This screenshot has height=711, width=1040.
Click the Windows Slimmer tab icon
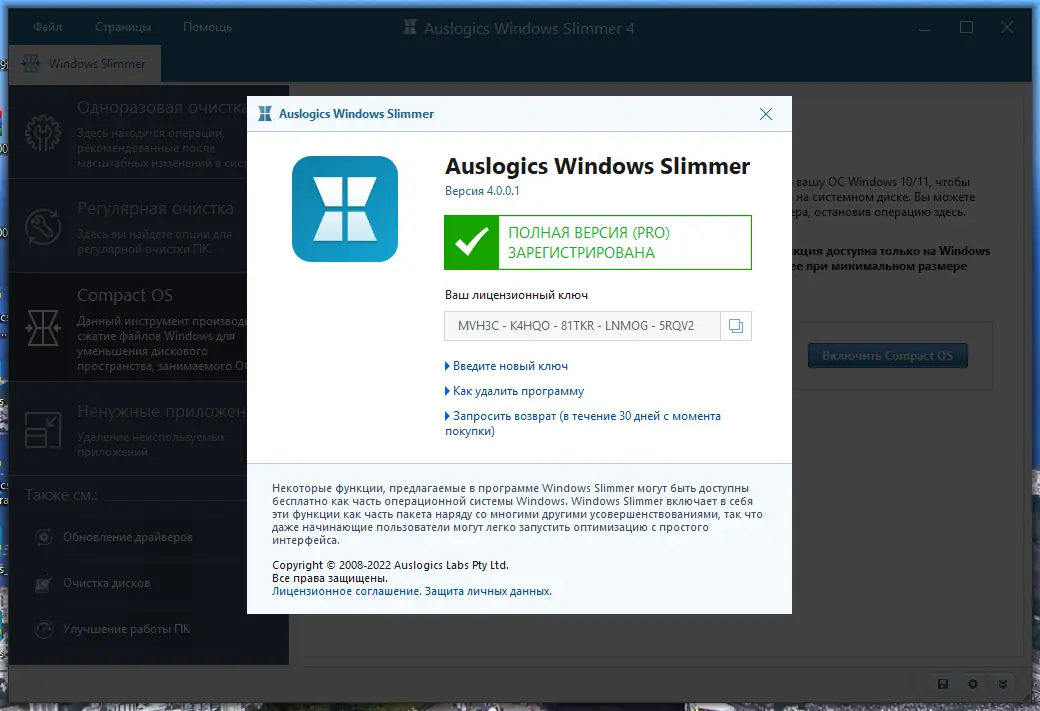click(x=31, y=64)
